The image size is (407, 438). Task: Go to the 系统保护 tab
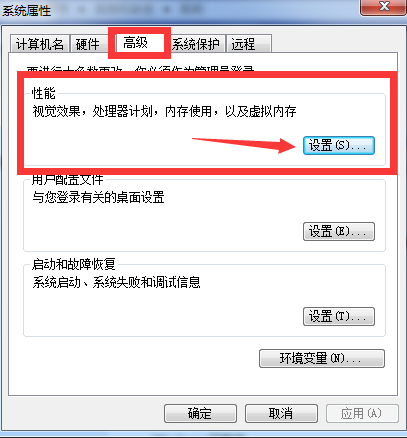[x=196, y=44]
